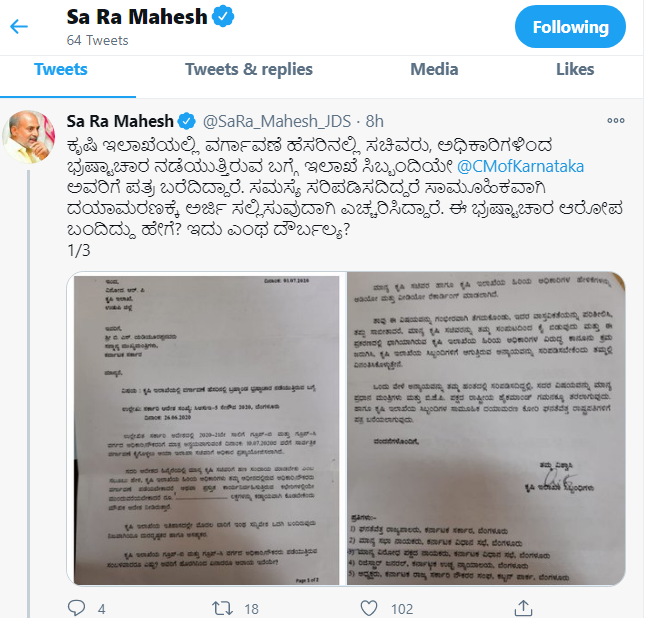Click the verified badge in the header

[223, 16]
